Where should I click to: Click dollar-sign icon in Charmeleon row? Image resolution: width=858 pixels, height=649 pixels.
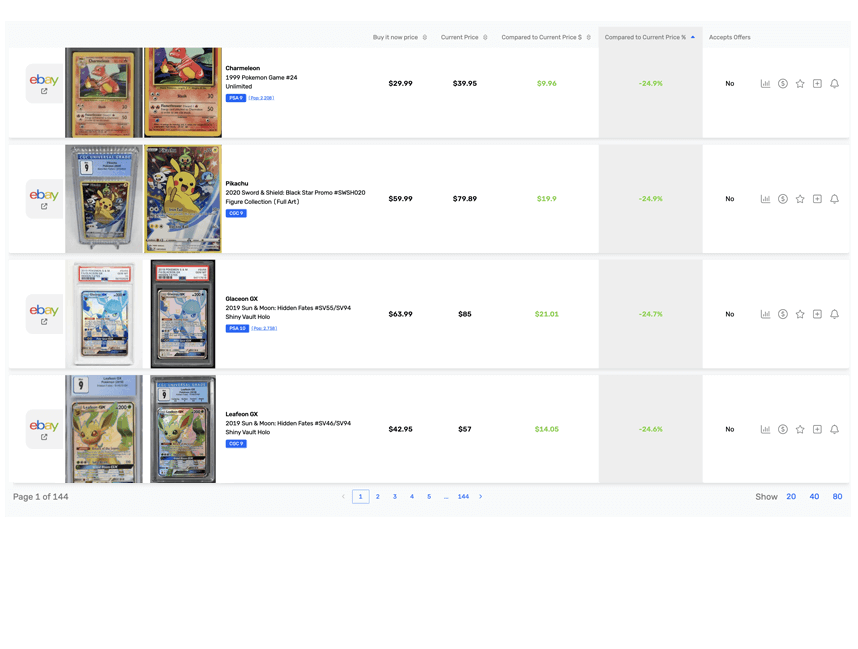click(782, 84)
